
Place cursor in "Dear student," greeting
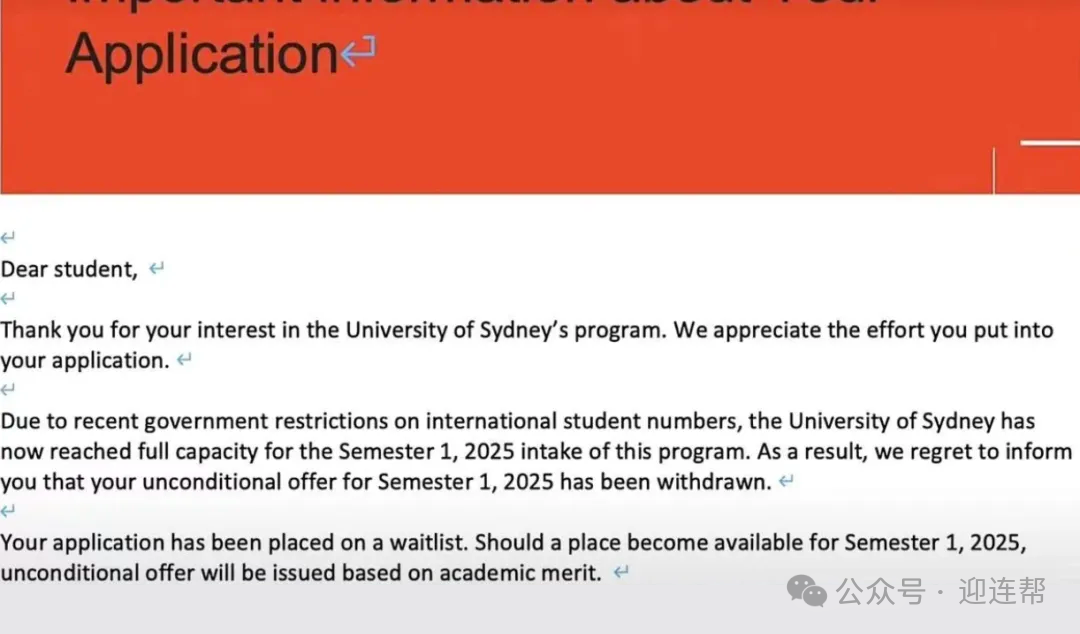tap(68, 269)
